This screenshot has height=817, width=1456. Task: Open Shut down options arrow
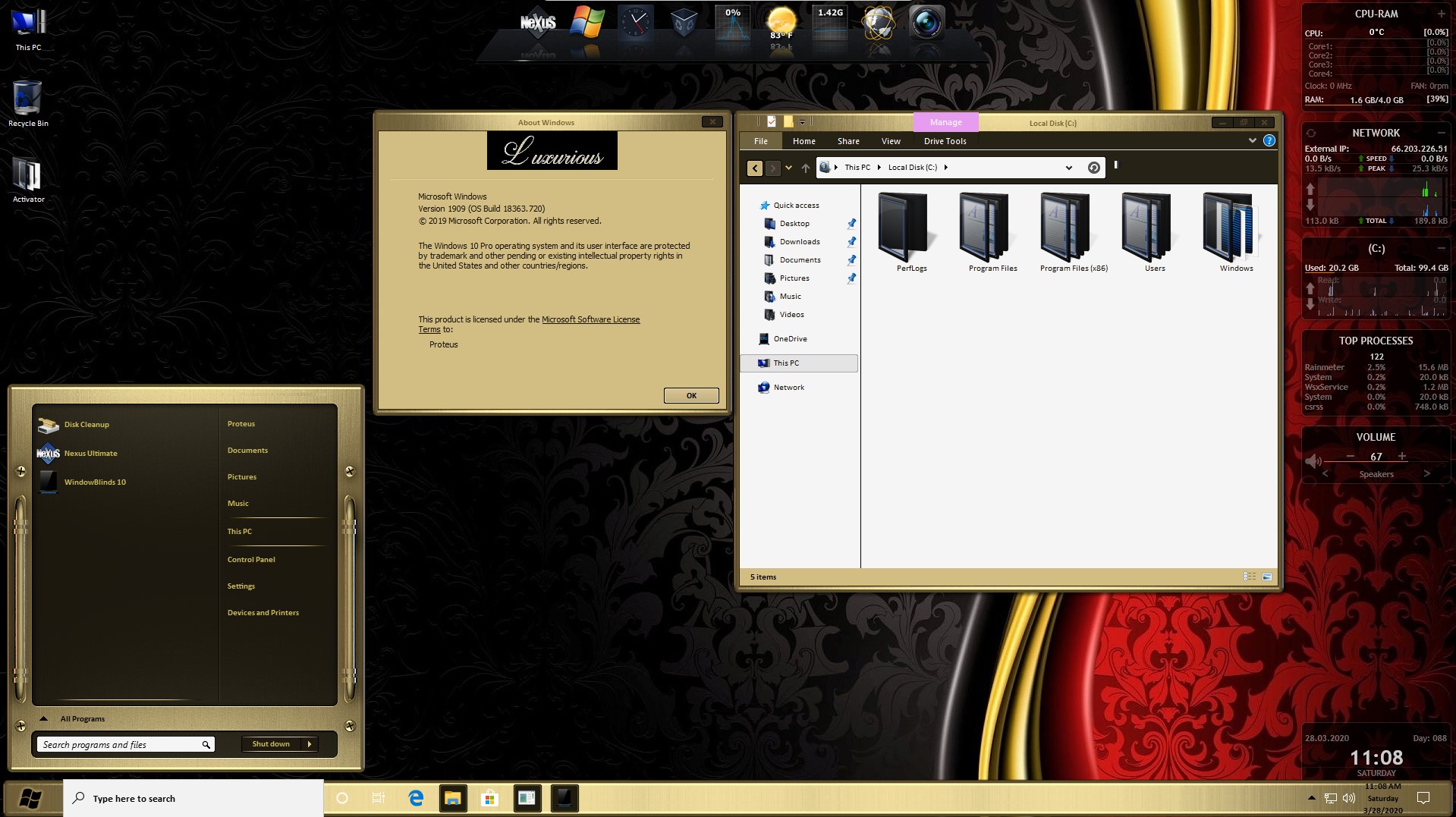coord(310,744)
